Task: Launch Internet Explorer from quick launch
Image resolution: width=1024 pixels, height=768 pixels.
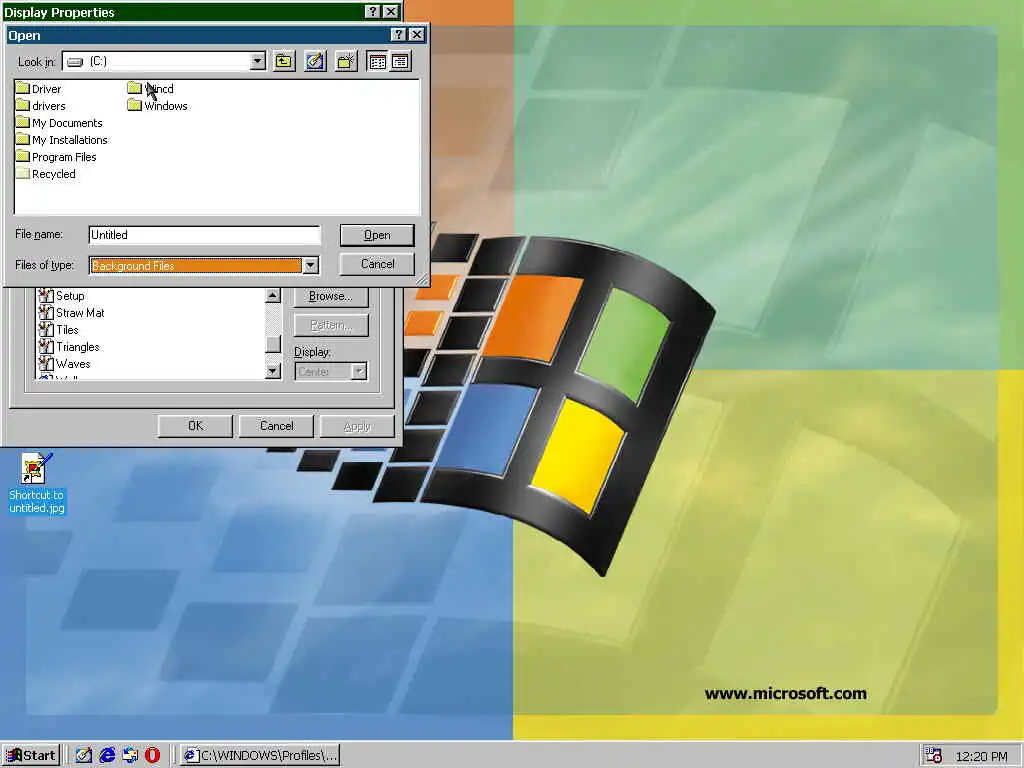Action: point(106,756)
